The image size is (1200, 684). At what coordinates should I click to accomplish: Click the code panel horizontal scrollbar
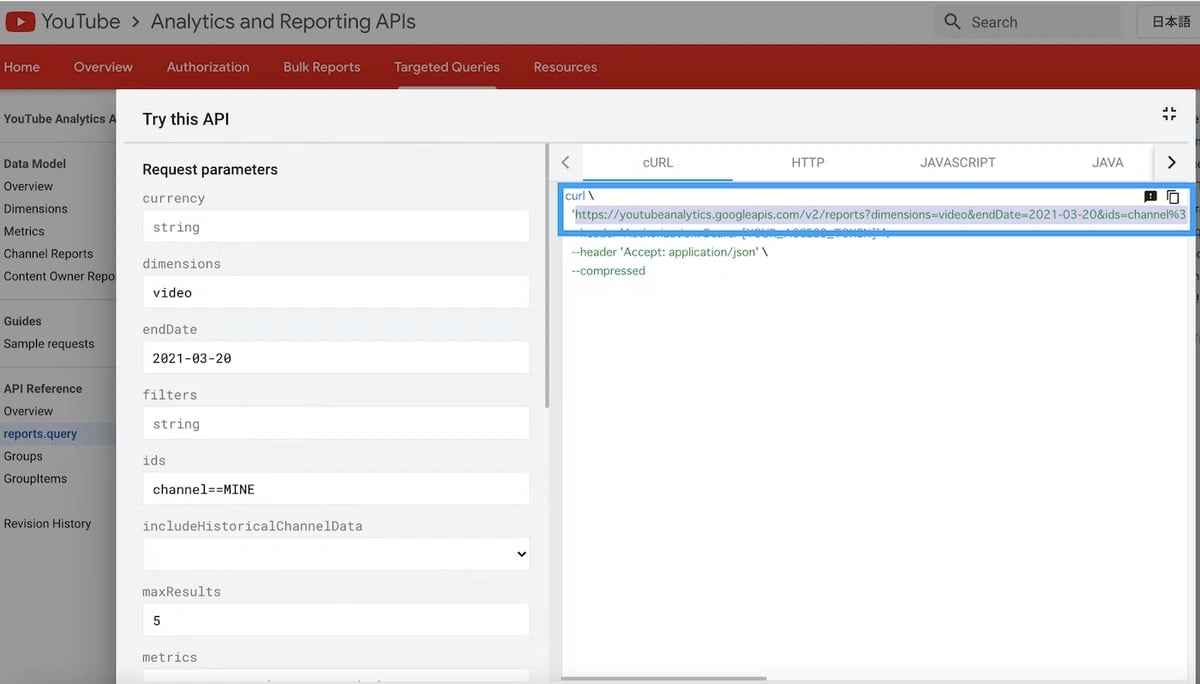coord(664,679)
